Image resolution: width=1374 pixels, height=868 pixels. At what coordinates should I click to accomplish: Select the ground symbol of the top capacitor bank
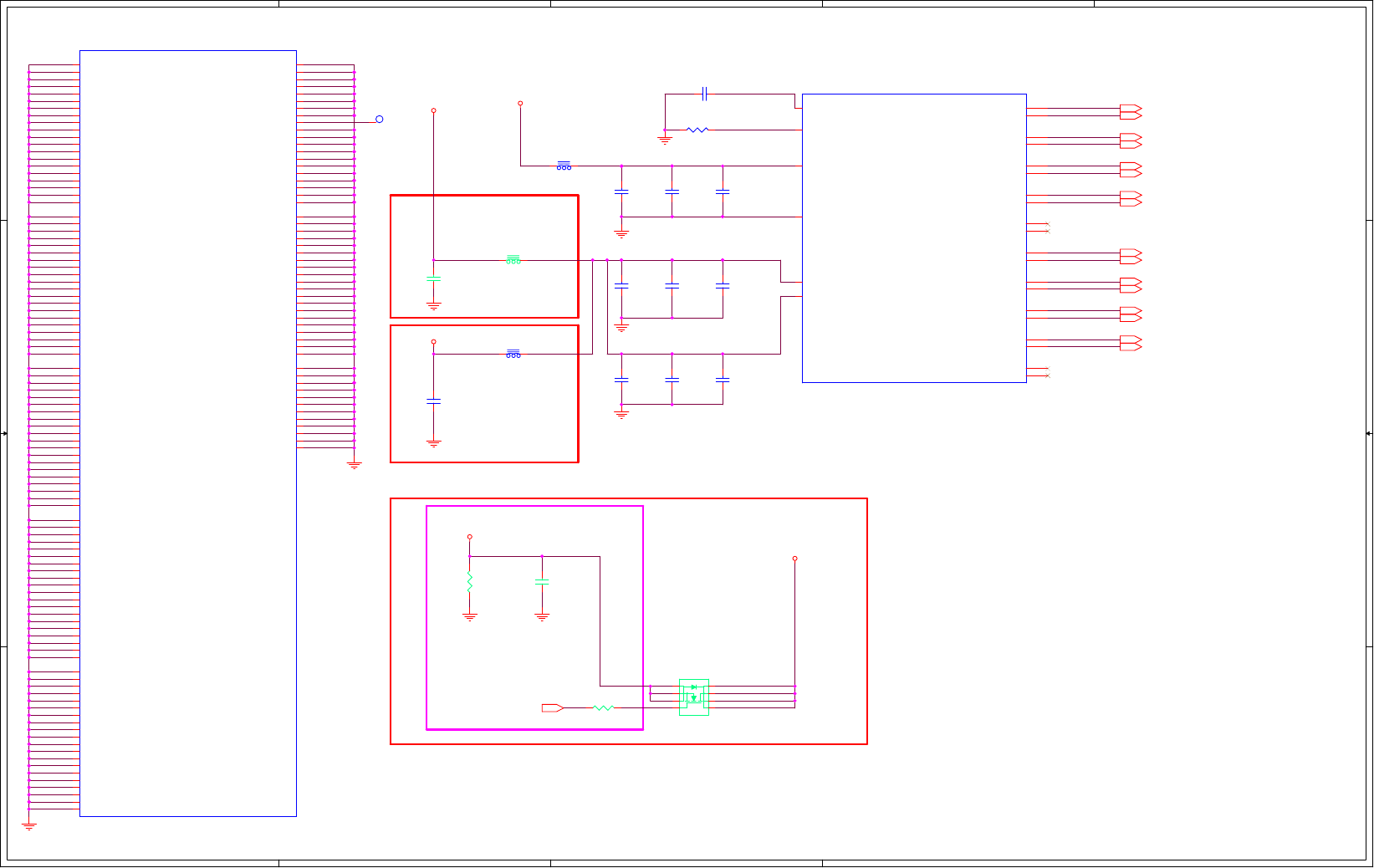[621, 234]
